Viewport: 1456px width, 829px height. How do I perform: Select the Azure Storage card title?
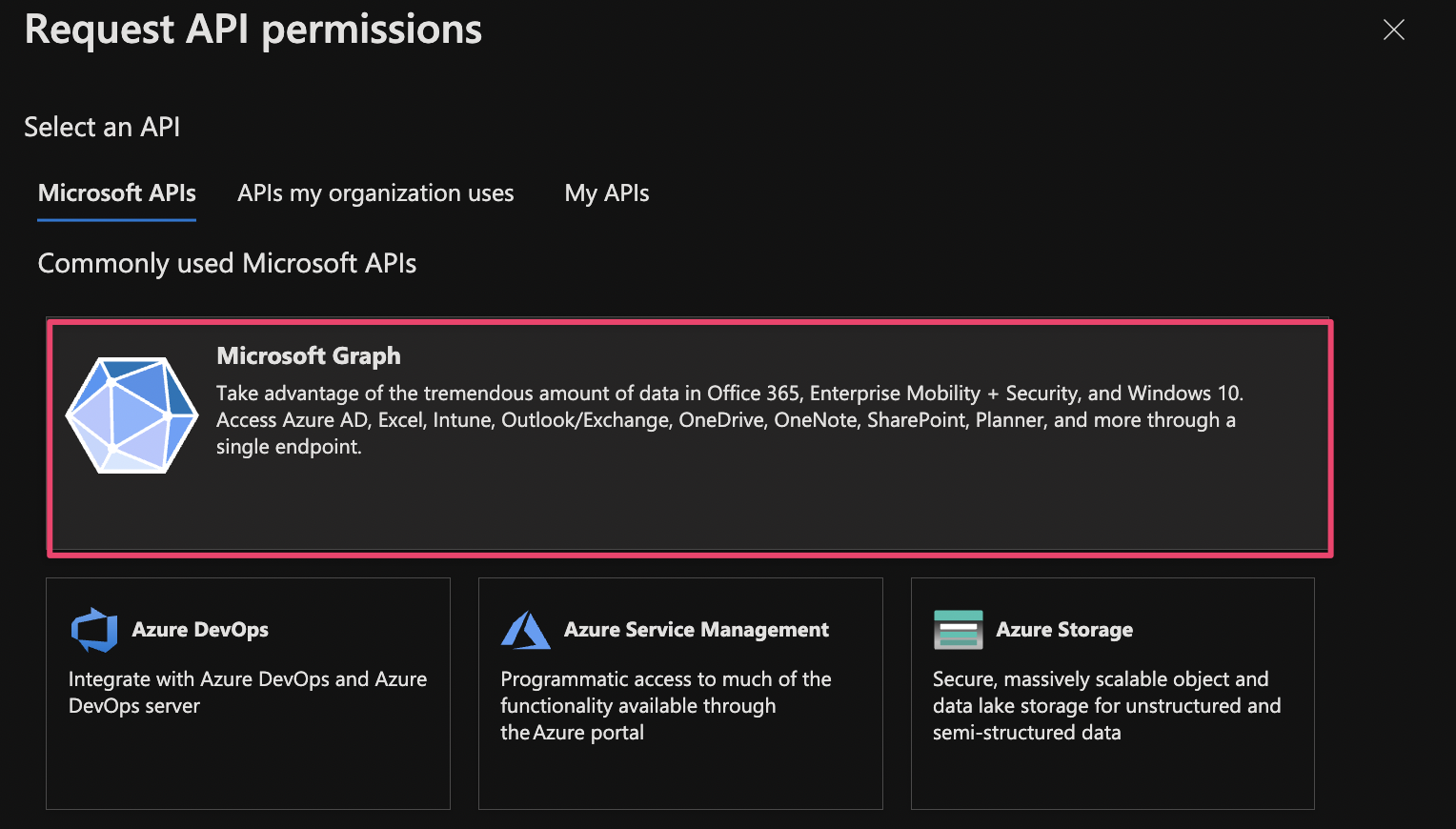(1064, 630)
